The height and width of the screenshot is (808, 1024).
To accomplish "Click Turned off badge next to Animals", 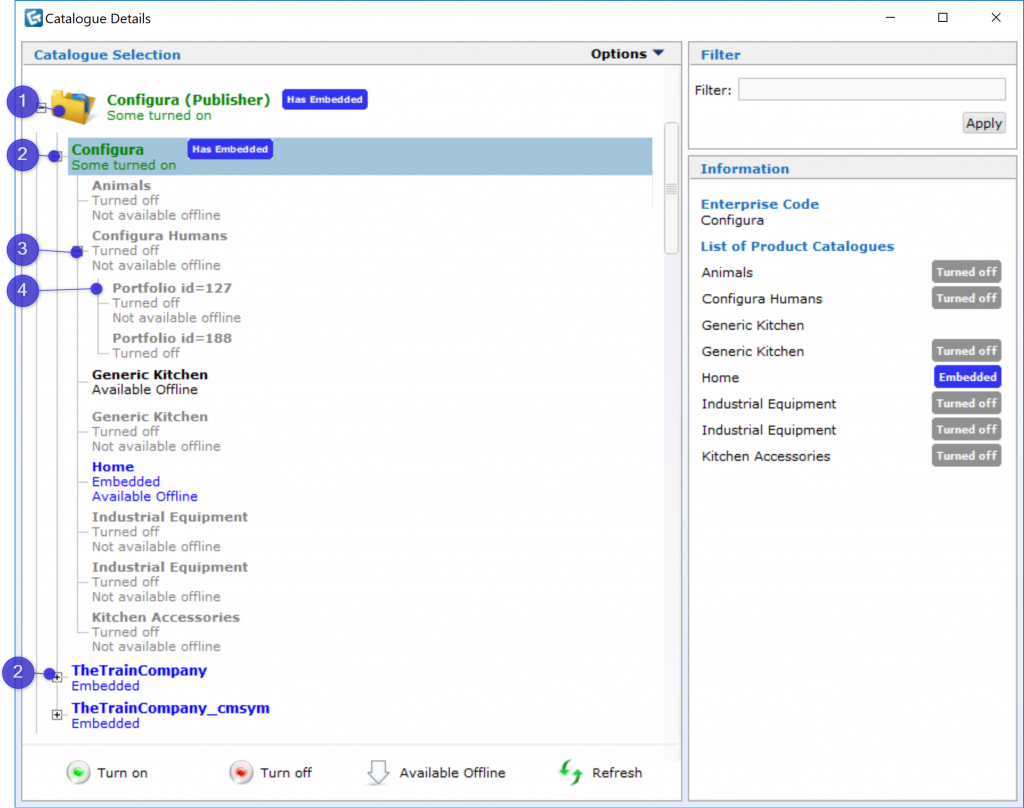I will [966, 272].
